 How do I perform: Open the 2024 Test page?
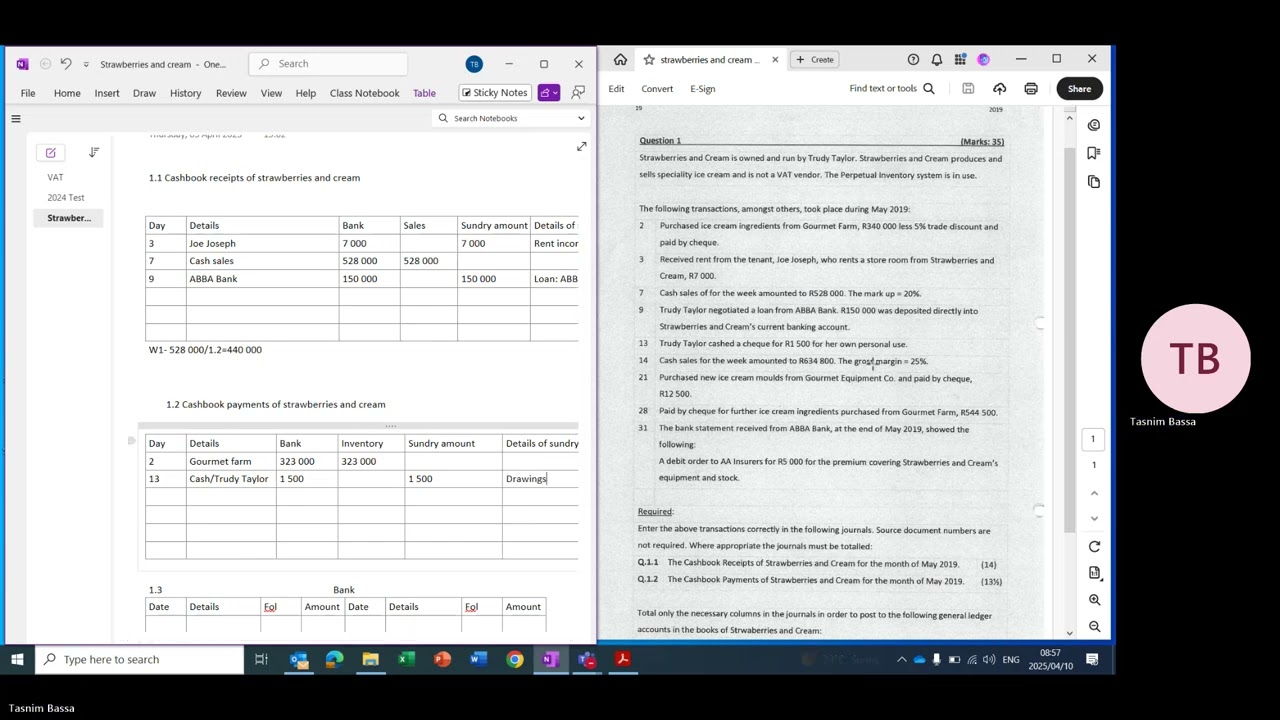click(x=66, y=198)
